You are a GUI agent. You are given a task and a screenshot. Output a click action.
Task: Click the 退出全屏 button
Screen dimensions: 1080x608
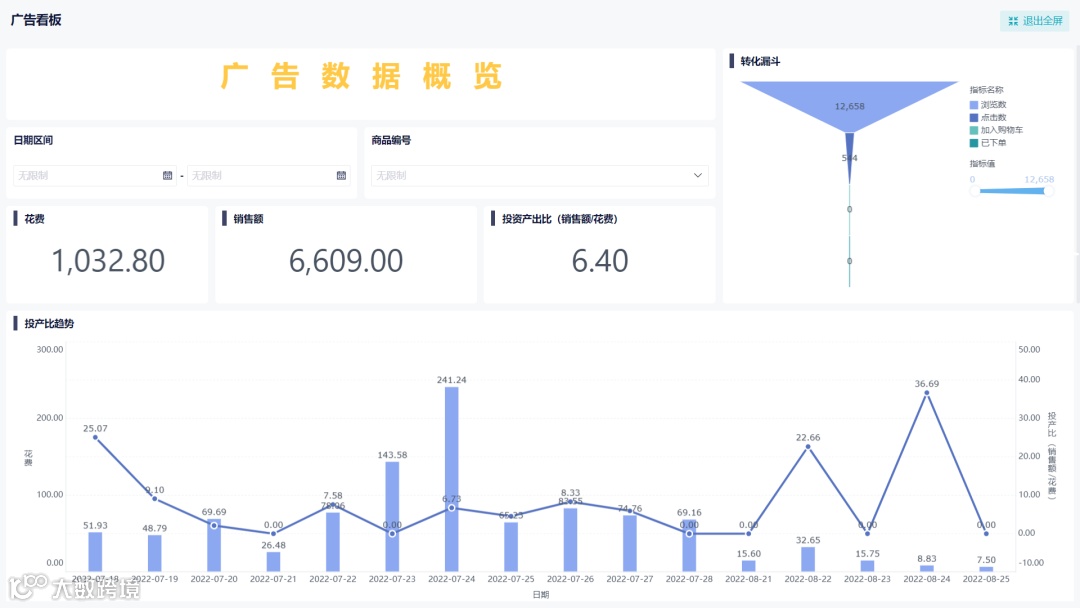click(1035, 20)
